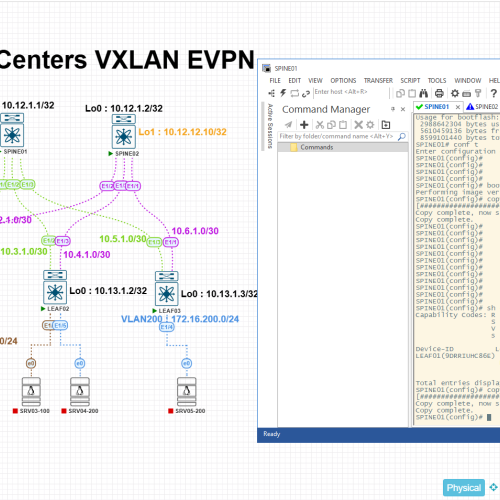Screen dimensions: 500x500
Task: Open the SCRIPT menu
Action: [x=410, y=81]
